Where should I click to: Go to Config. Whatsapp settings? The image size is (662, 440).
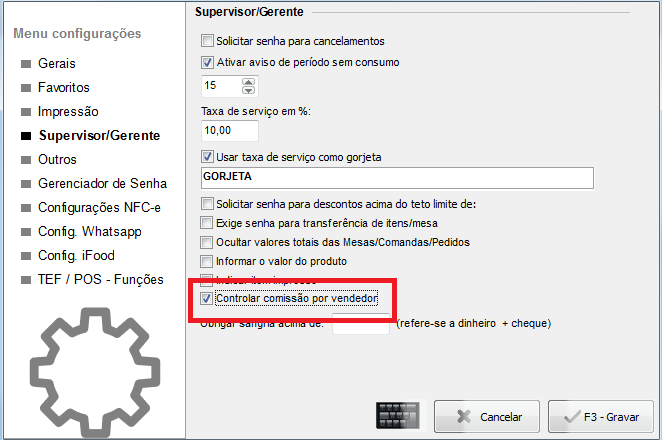point(90,232)
